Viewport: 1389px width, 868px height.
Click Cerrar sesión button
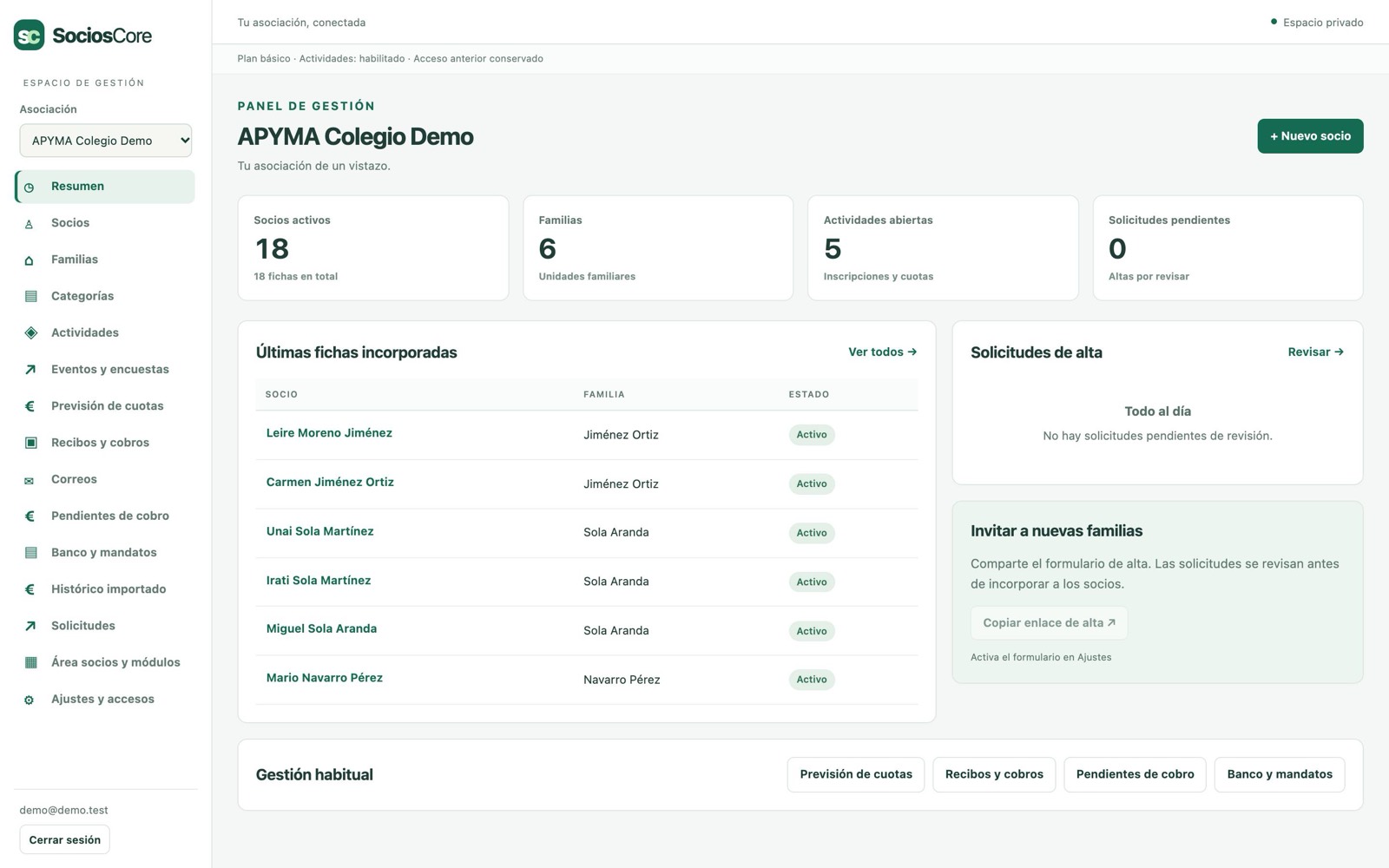click(65, 840)
